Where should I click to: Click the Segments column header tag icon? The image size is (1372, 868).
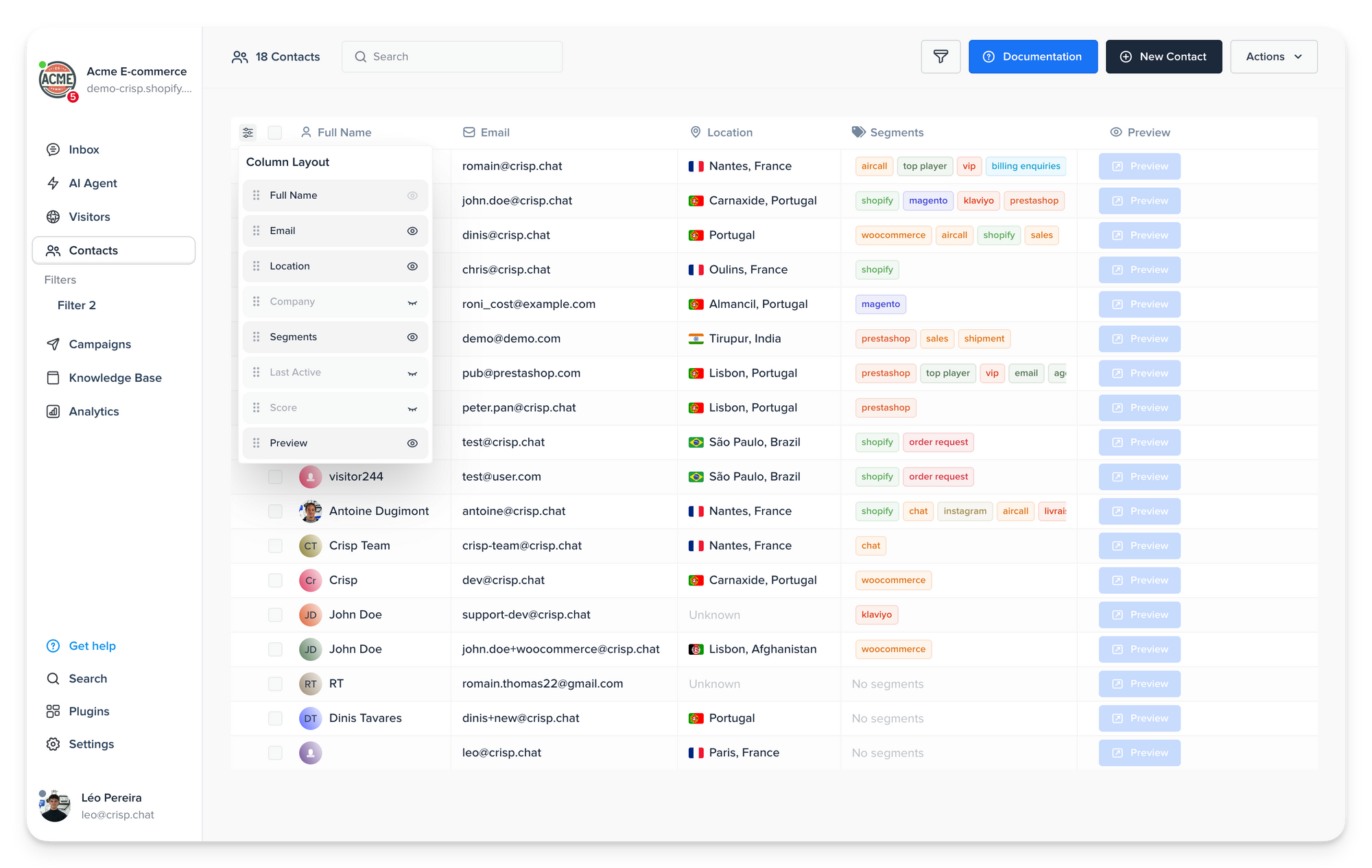(858, 132)
